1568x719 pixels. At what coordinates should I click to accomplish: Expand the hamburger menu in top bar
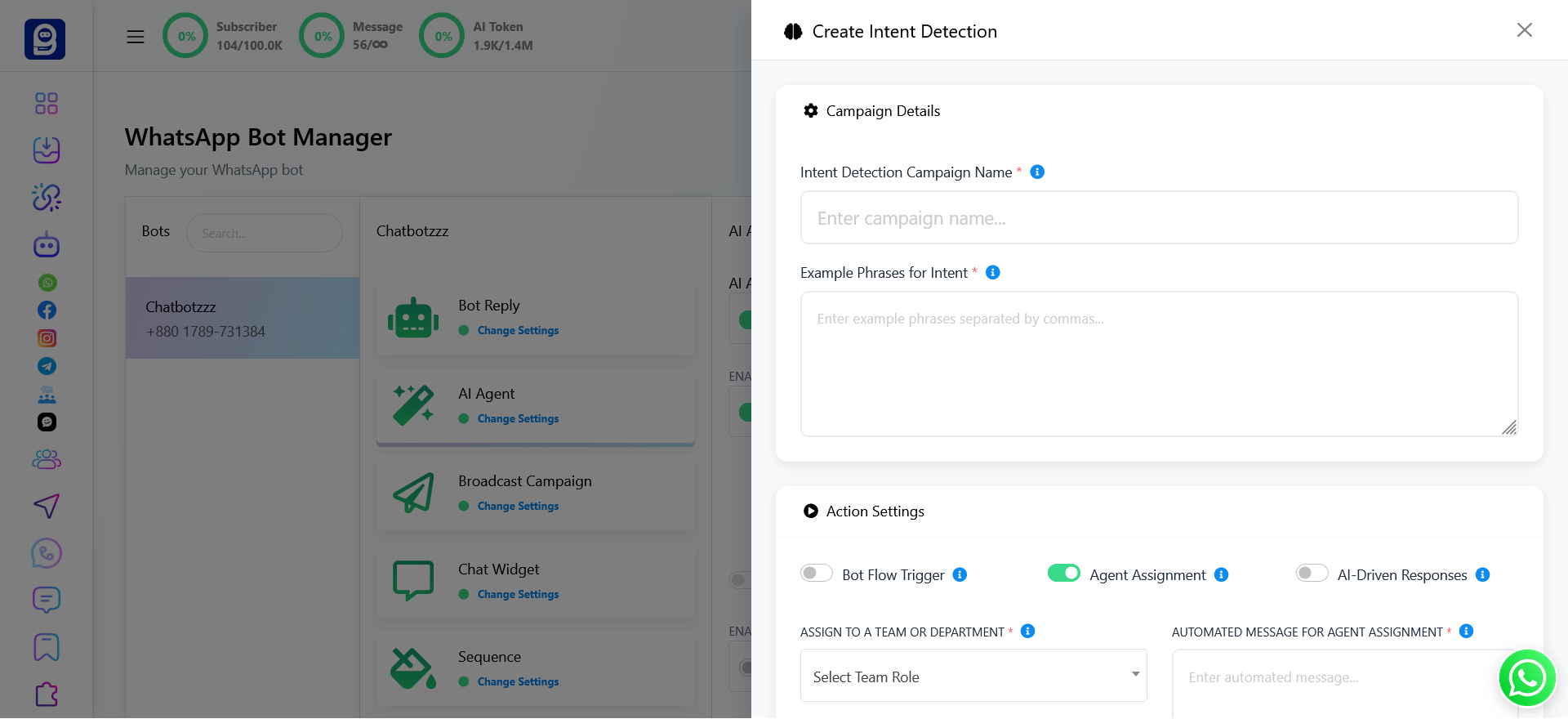[x=136, y=37]
